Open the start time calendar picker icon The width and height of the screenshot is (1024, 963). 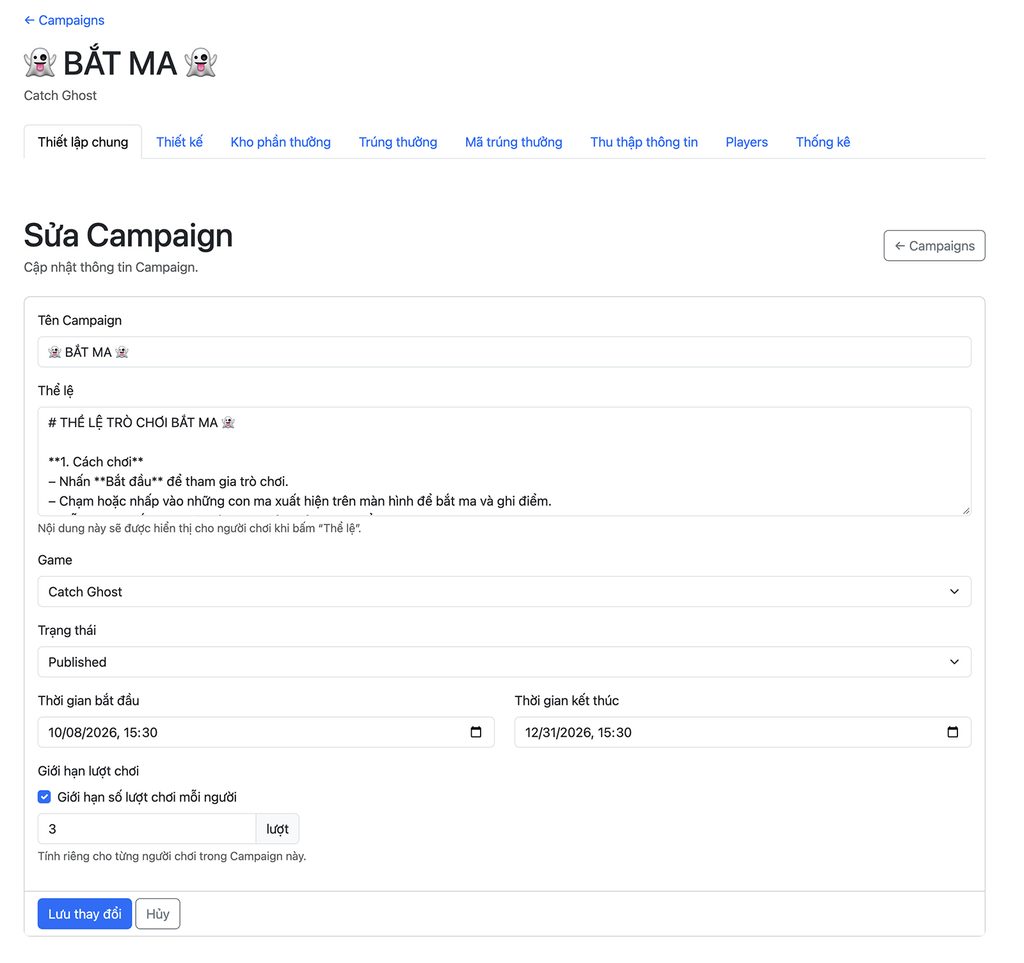click(x=476, y=732)
